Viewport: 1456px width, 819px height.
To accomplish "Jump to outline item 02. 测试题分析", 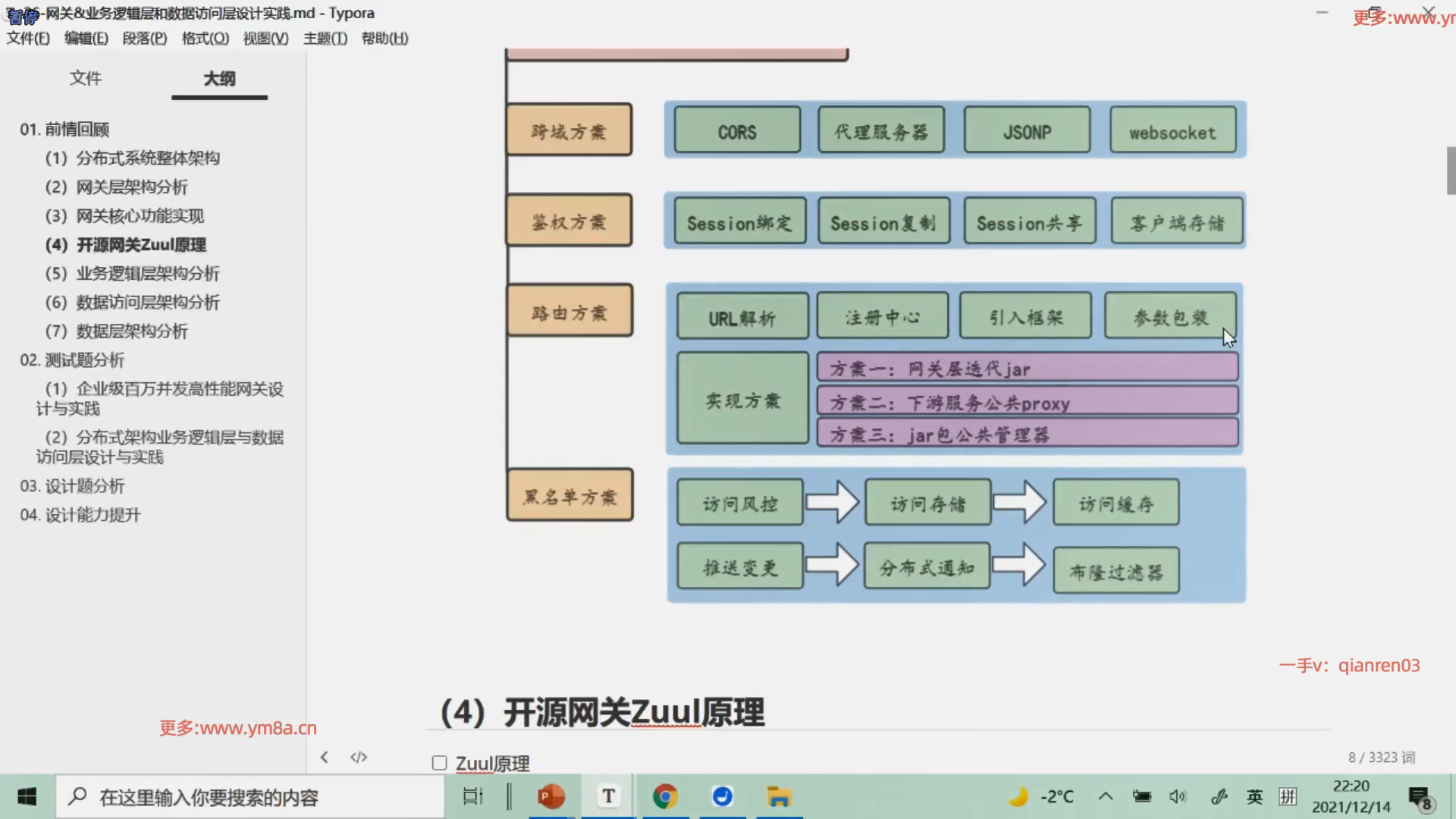I will [x=72, y=360].
